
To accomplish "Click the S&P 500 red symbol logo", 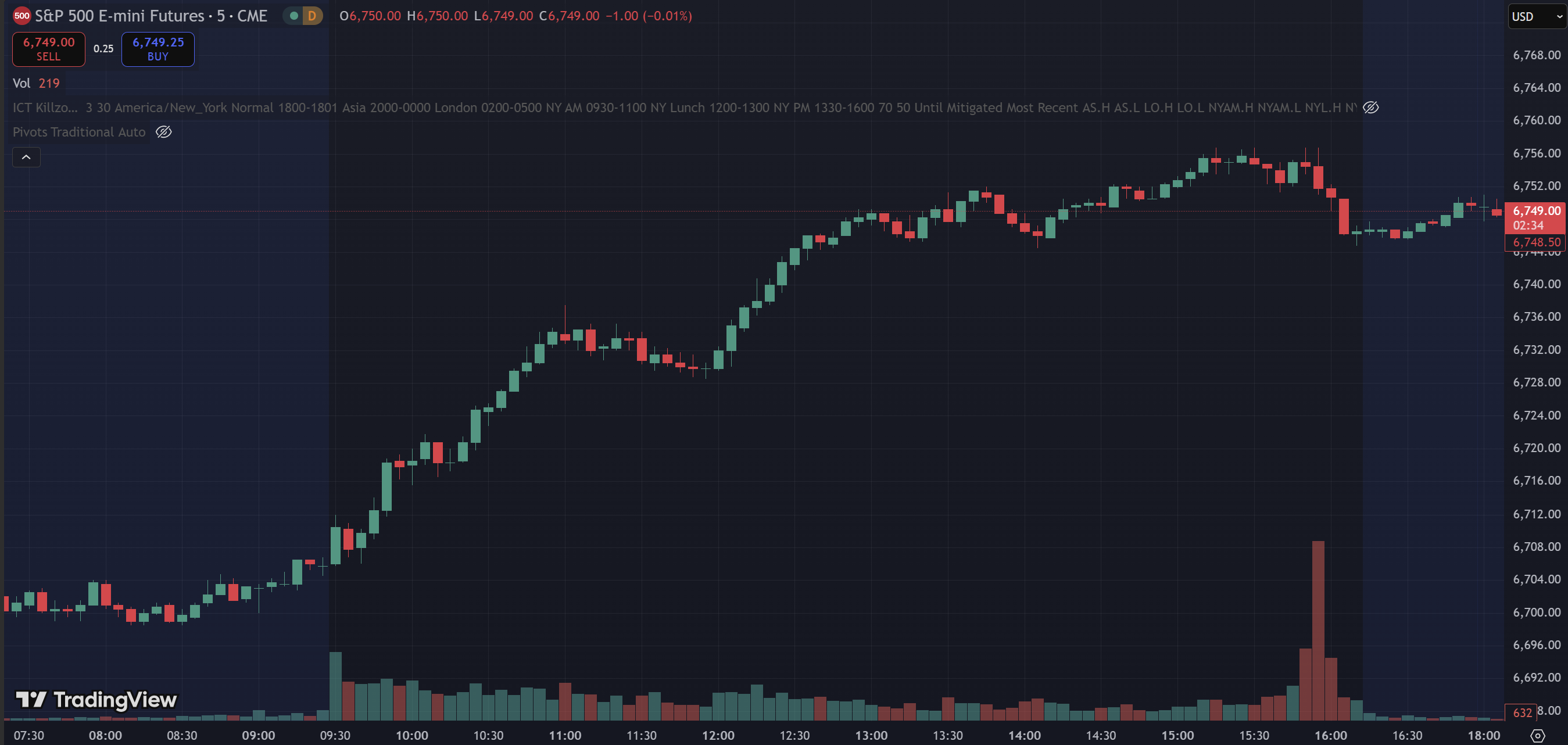I will tap(22, 16).
